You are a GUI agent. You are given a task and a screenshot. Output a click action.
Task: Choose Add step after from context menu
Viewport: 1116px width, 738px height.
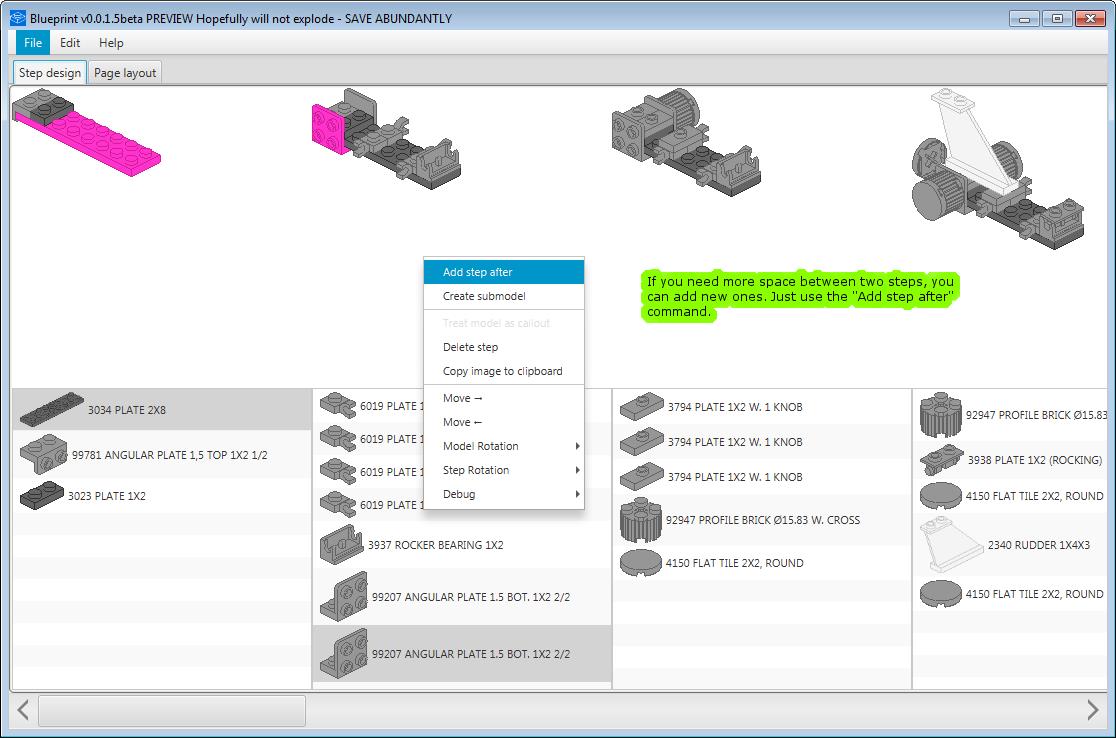504,272
